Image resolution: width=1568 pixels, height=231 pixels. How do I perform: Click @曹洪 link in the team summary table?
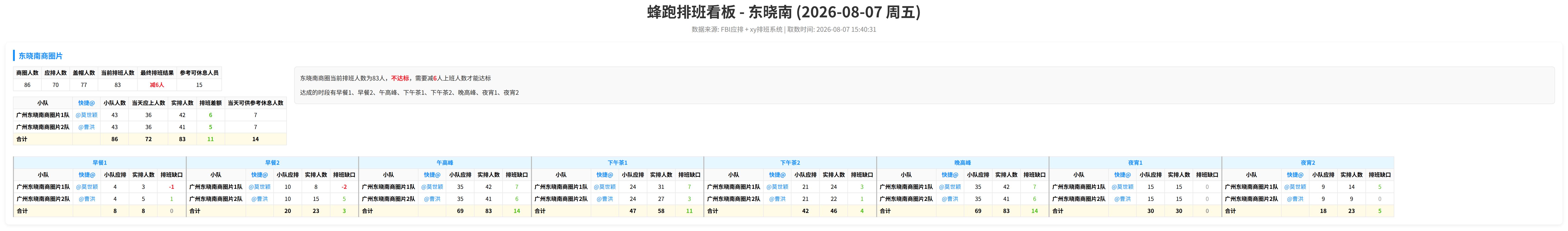(x=86, y=127)
